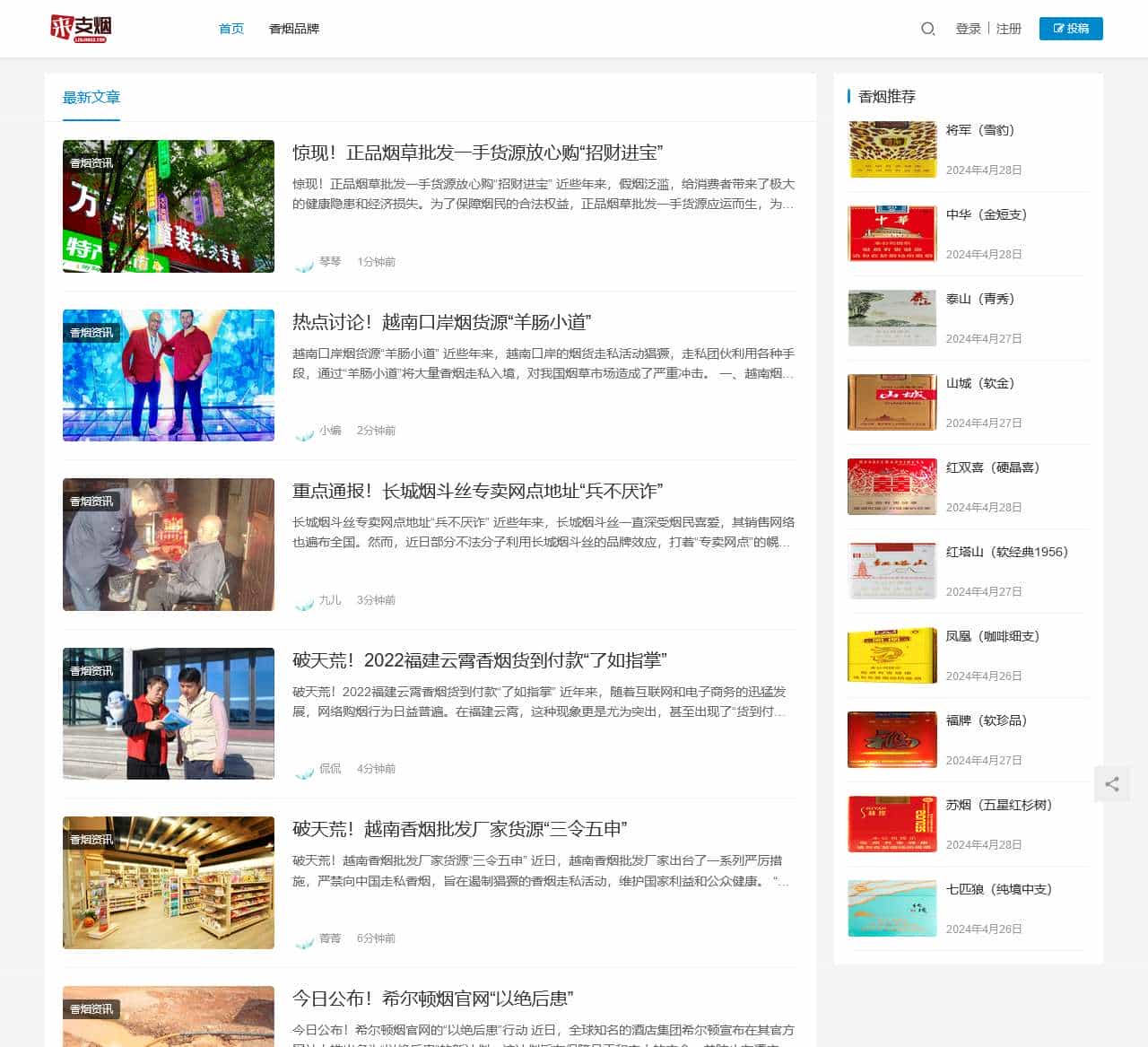The height and width of the screenshot is (1047, 1148).
Task: Click thumbnail of 正品烟草批发 article
Action: point(169,206)
